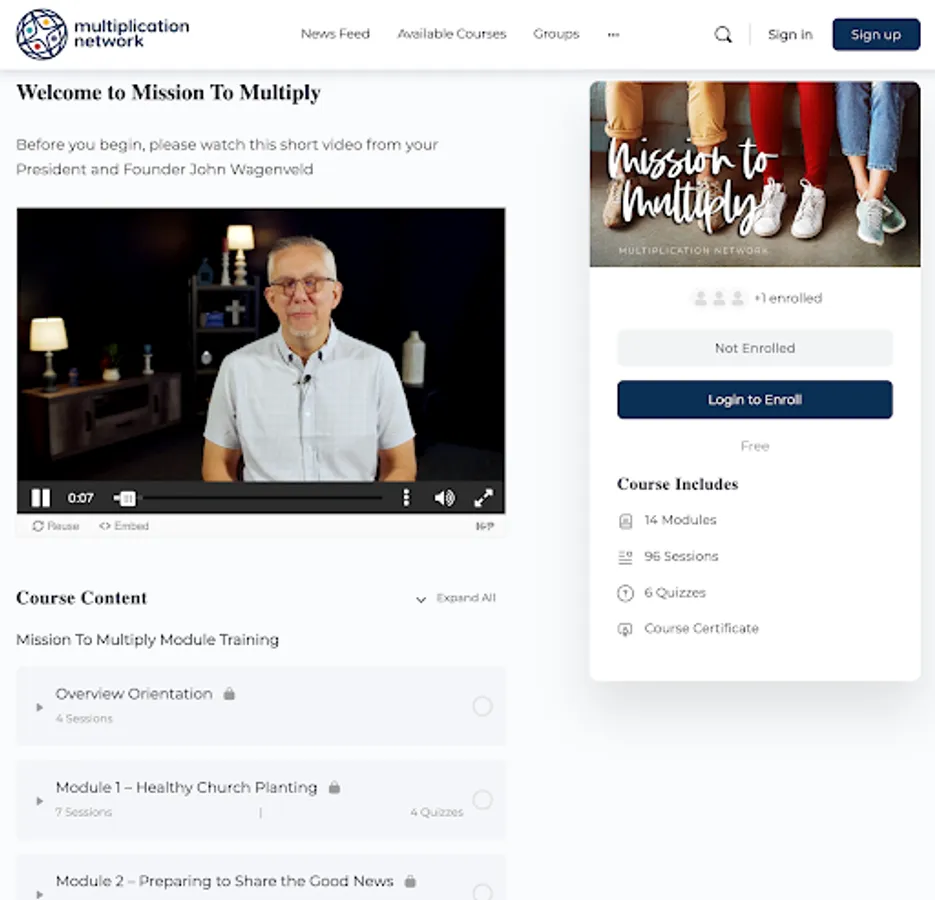Open Overview Orientation title link
Image resolution: width=935 pixels, height=900 pixels.
point(134,694)
